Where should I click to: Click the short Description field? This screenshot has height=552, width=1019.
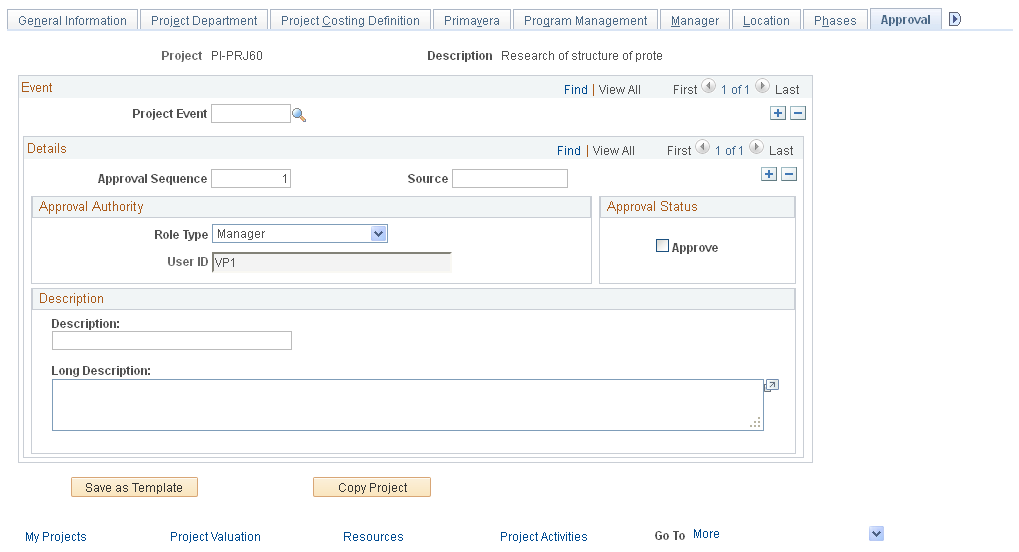tap(172, 341)
